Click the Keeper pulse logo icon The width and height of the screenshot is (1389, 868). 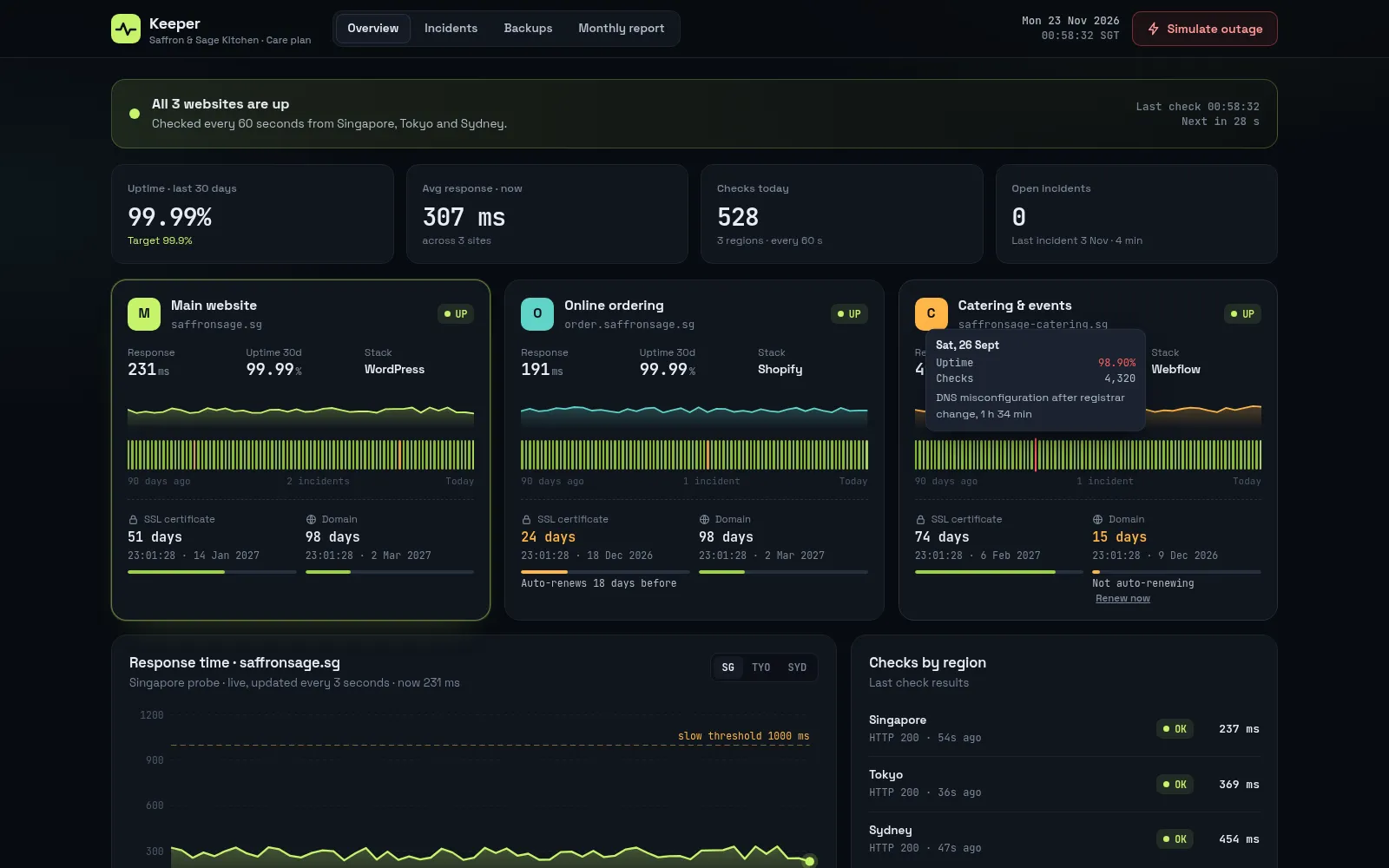(126, 29)
